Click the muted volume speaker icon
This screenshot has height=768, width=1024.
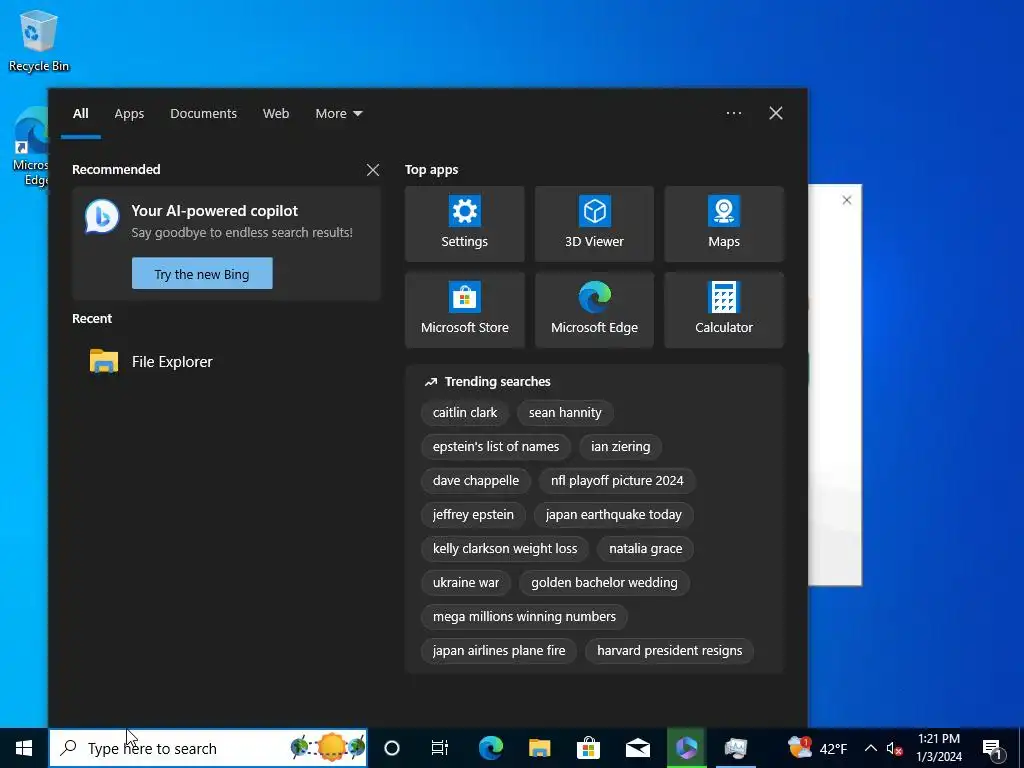(x=895, y=748)
